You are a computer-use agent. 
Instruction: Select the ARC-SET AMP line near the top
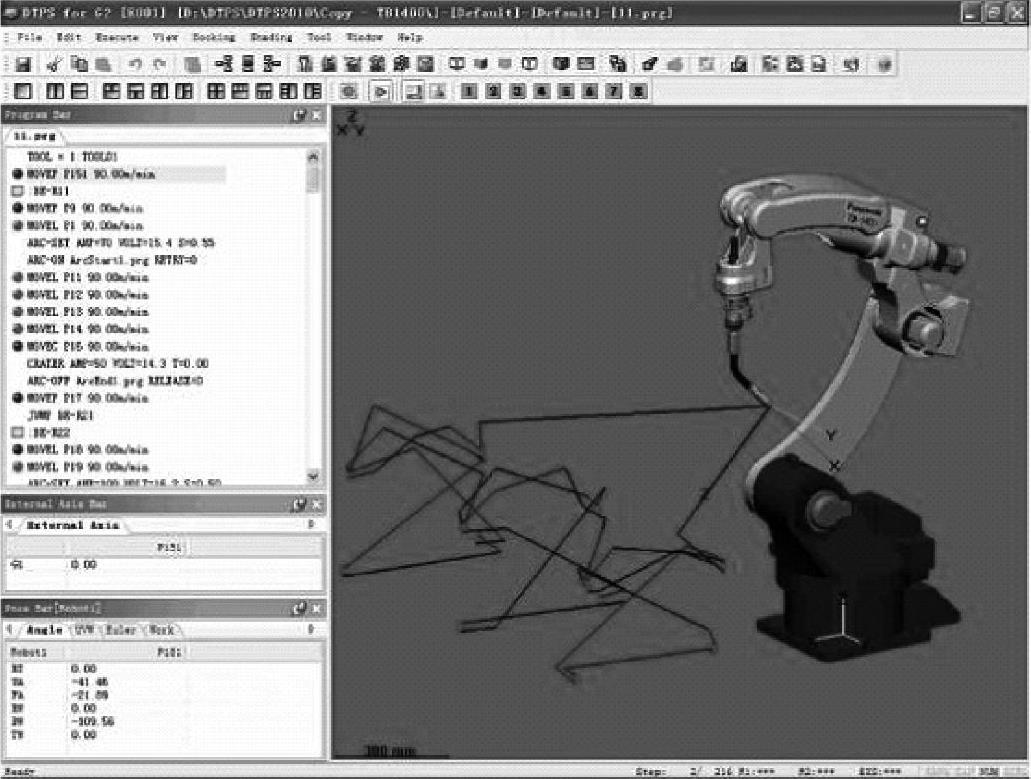pos(120,243)
